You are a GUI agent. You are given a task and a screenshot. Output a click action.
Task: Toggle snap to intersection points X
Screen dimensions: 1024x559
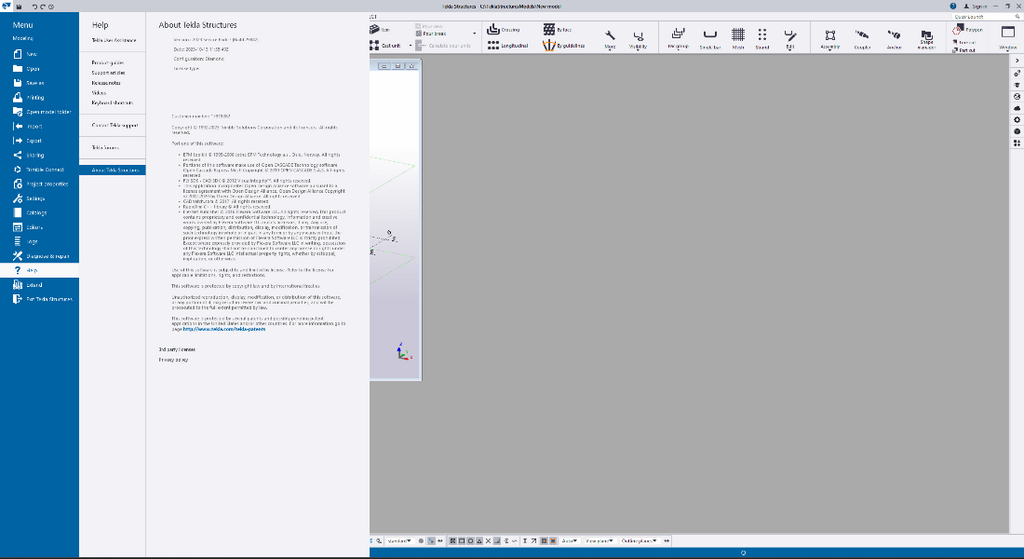point(488,541)
